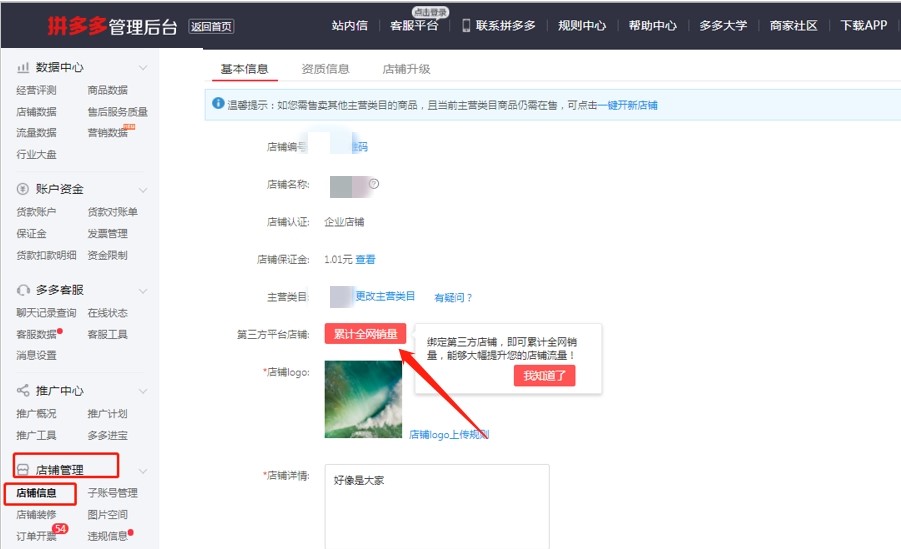Open 多多进宝 in the sidebar
This screenshot has height=549, width=901.
(x=107, y=435)
